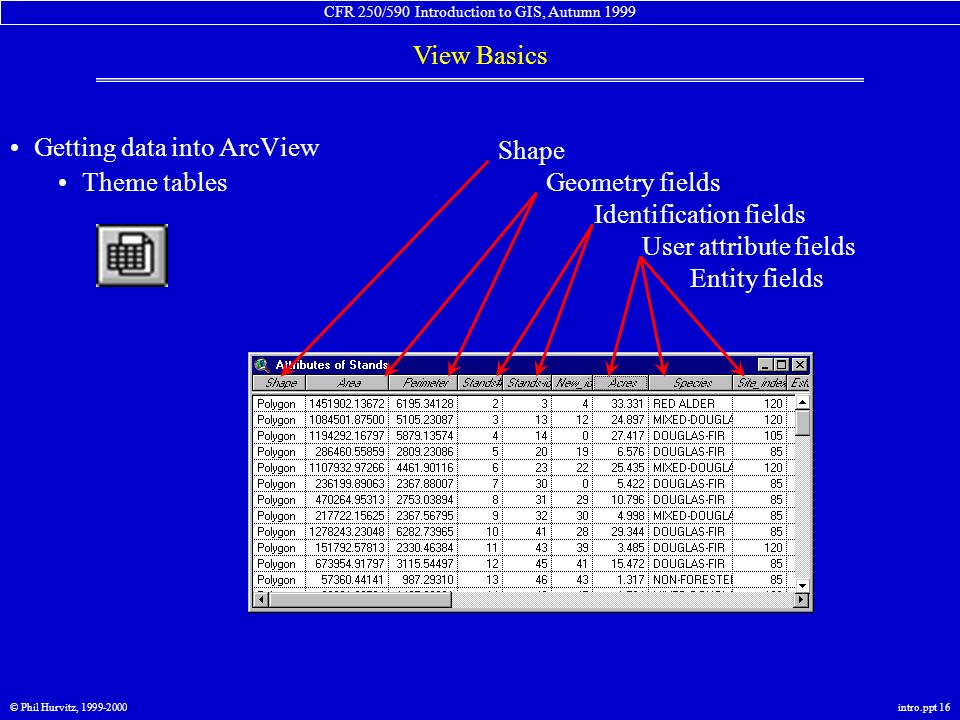Click the vertical scrollbar thumb

click(802, 422)
